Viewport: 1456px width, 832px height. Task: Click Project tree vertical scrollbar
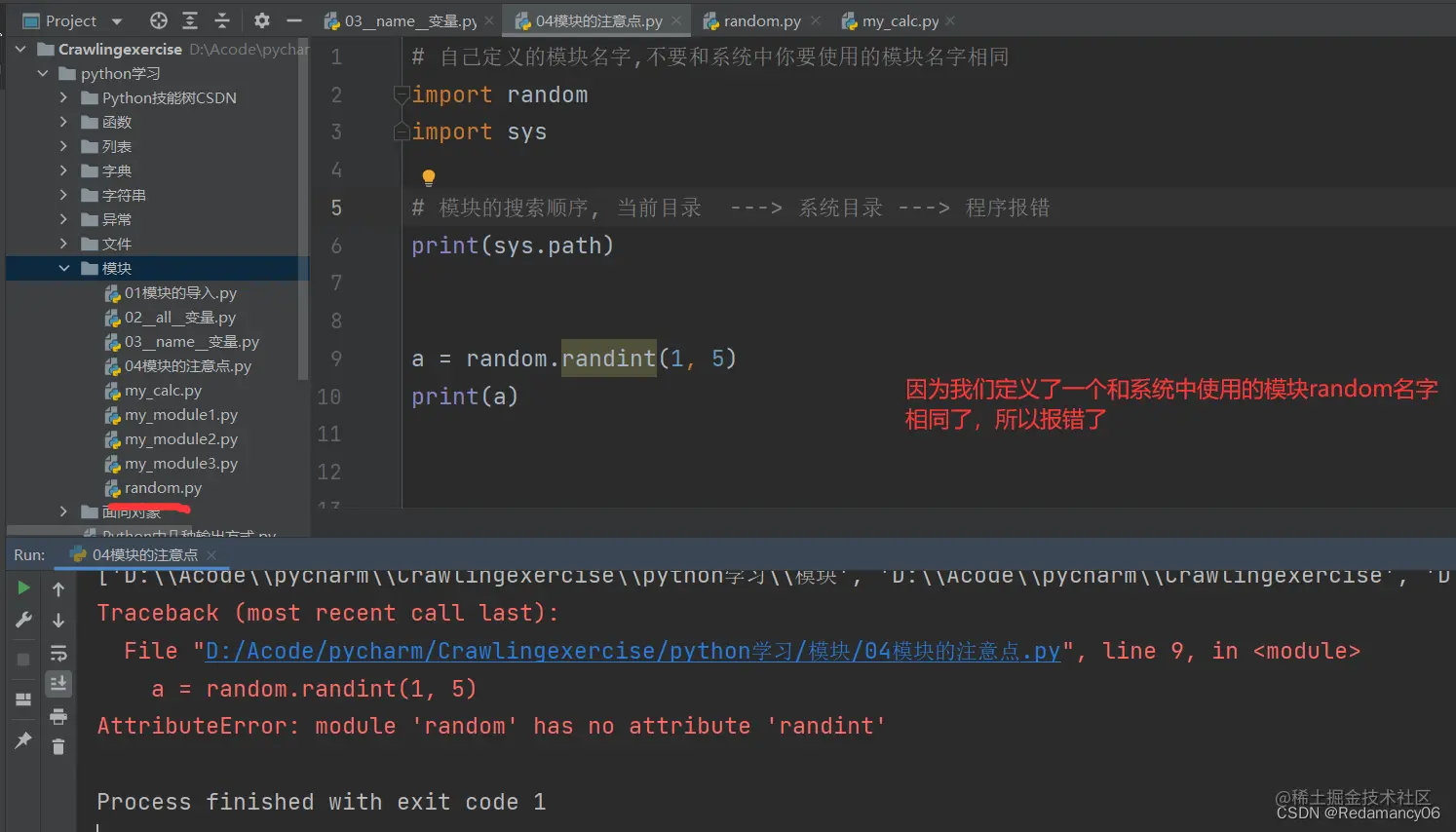(x=303, y=209)
